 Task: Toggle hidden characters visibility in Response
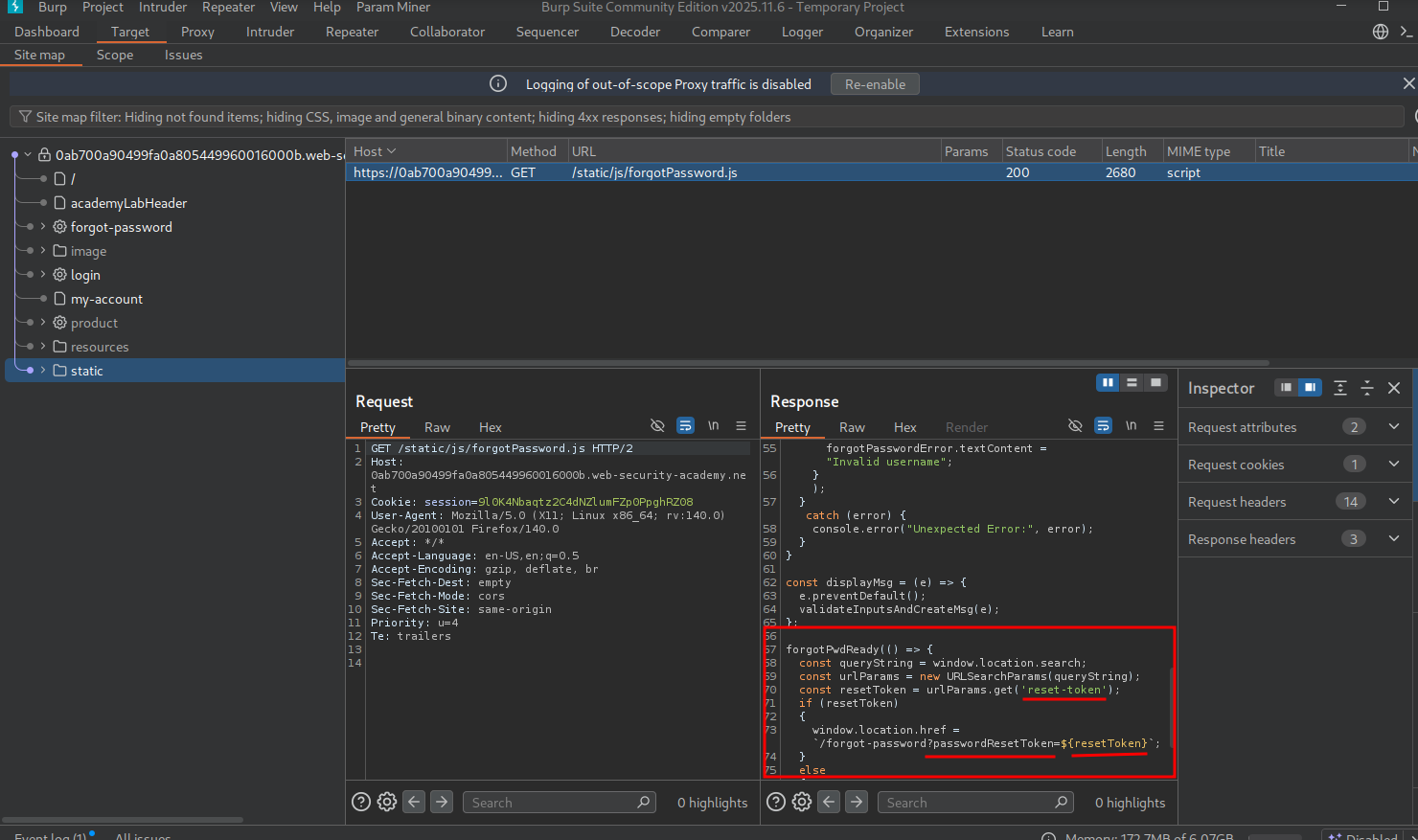coord(1075,425)
